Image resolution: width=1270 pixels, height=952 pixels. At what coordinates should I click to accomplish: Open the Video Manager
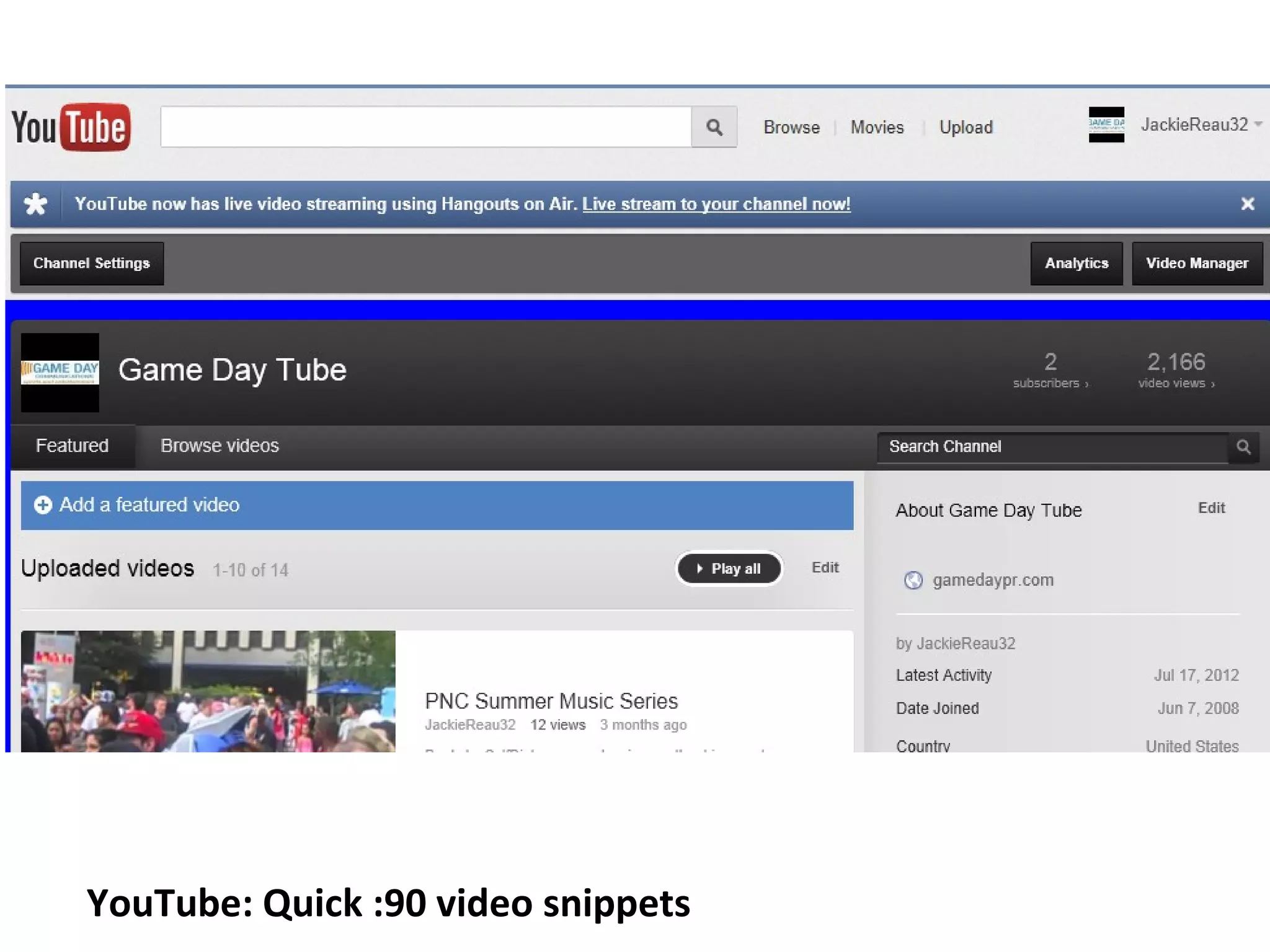[x=1197, y=263]
